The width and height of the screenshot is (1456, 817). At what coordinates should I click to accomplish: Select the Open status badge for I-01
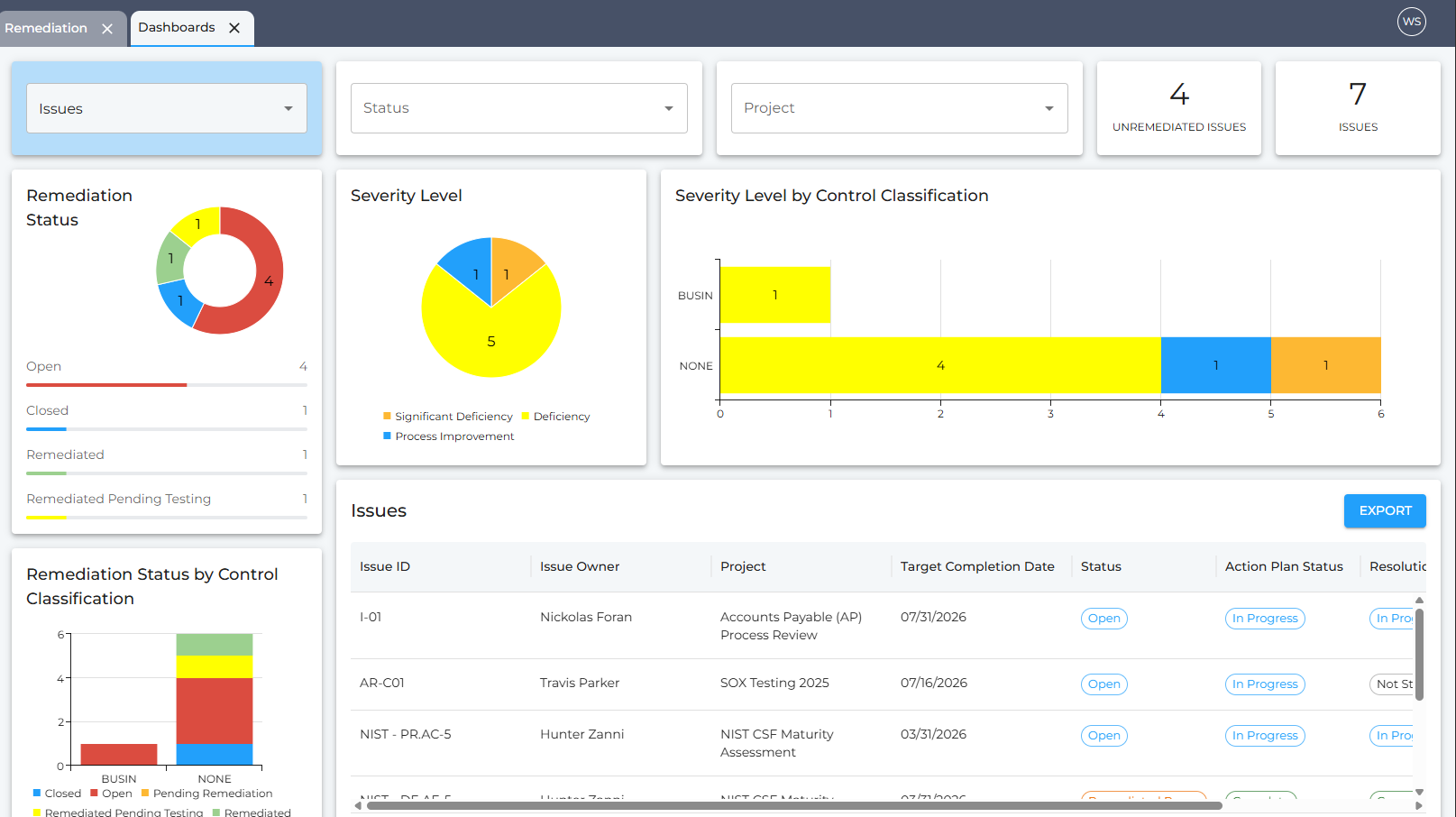pos(1103,619)
